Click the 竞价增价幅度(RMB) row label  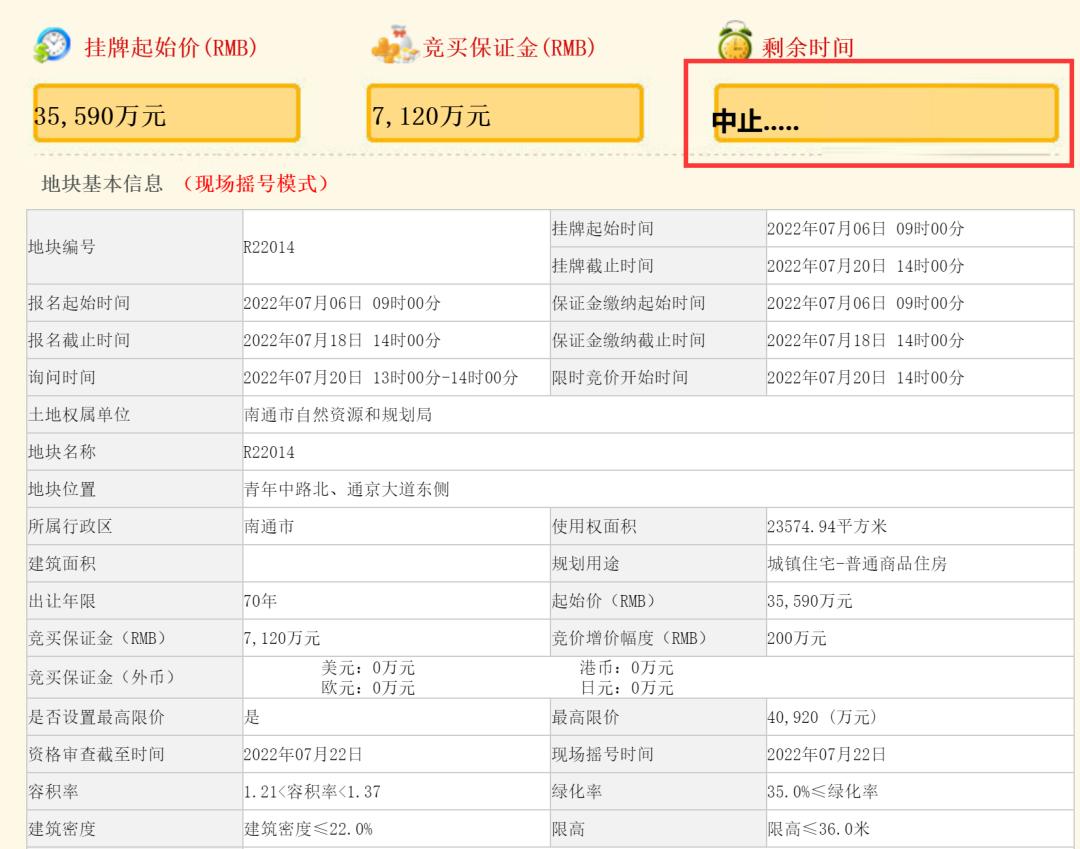(630, 638)
